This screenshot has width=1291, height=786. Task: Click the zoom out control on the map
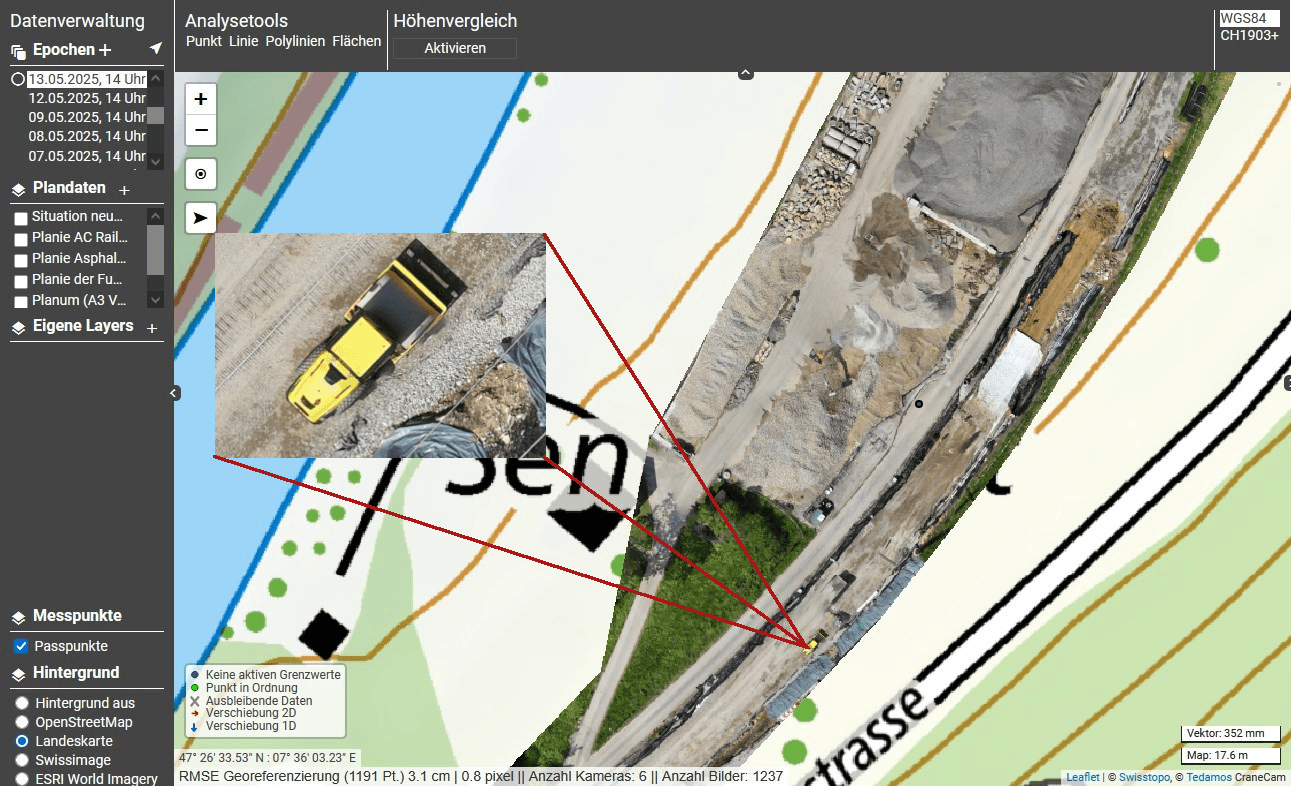pos(200,131)
